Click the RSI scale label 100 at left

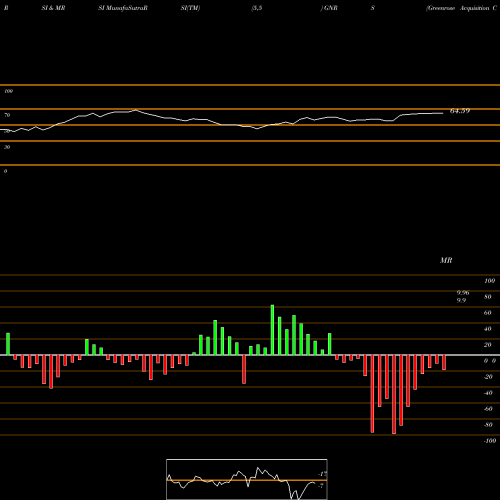click(x=8, y=91)
